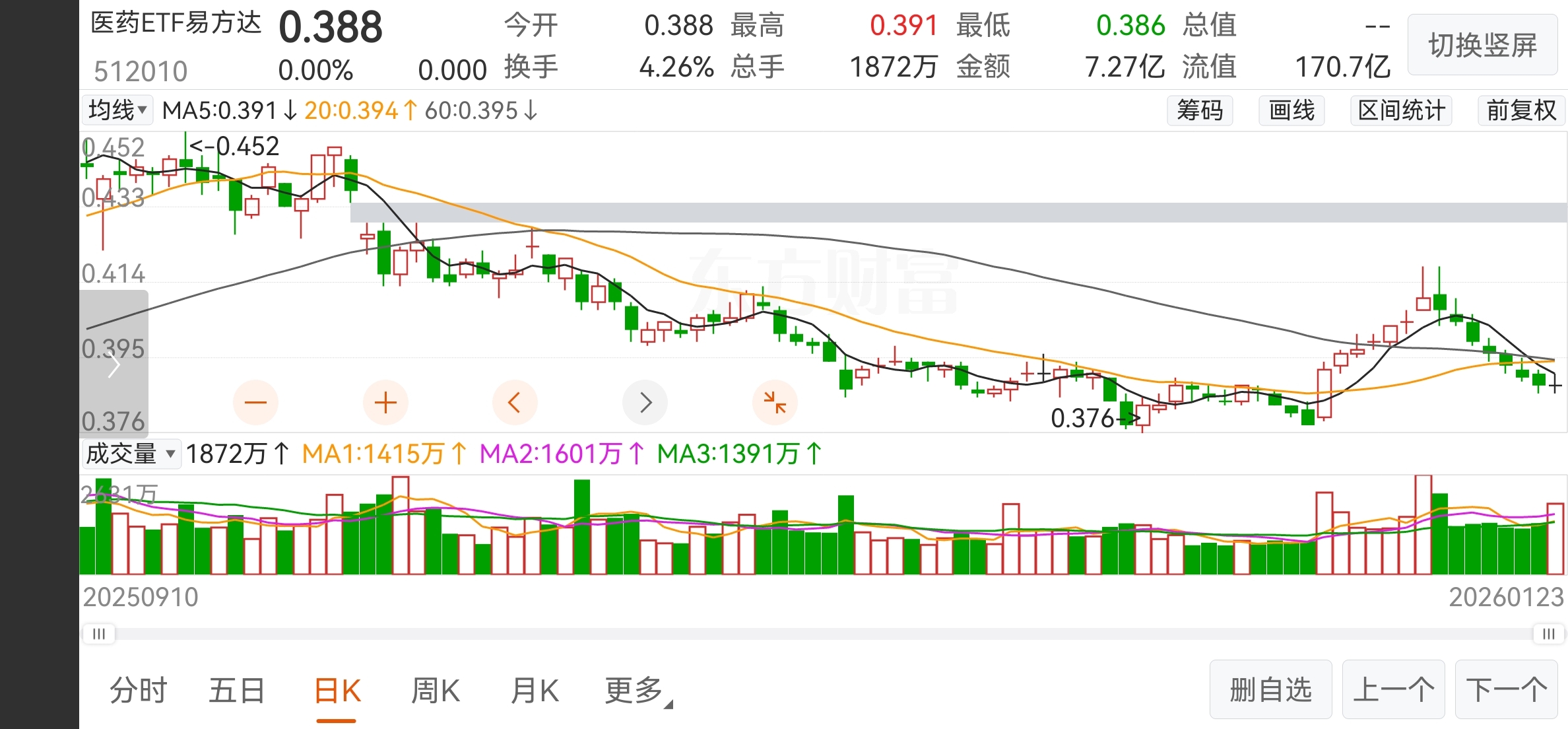1568x729 pixels.
Task: Open the 均线 indicator dropdown
Action: point(117,110)
